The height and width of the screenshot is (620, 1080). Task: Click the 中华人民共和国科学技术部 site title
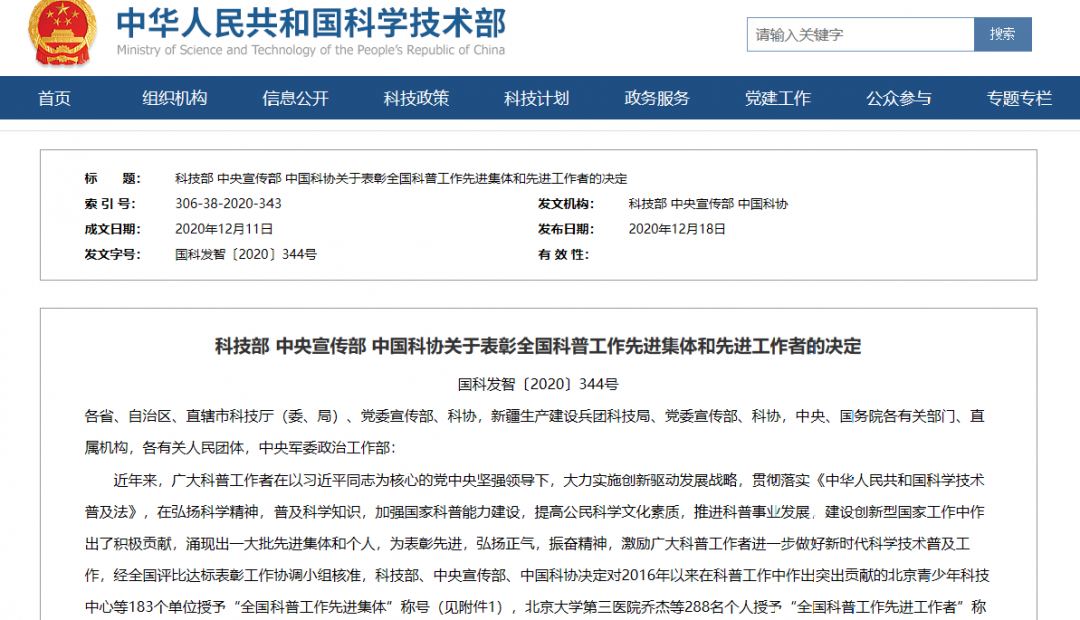tap(311, 23)
